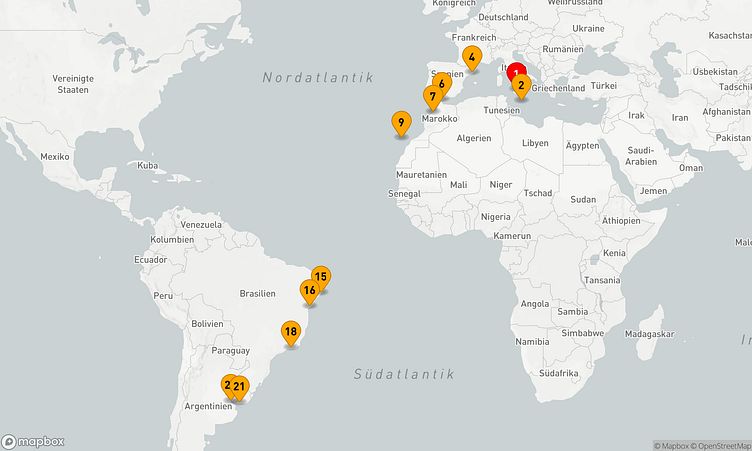The width and height of the screenshot is (752, 451).
Task: Click the Nordatlantik ocean label
Action: [x=317, y=77]
